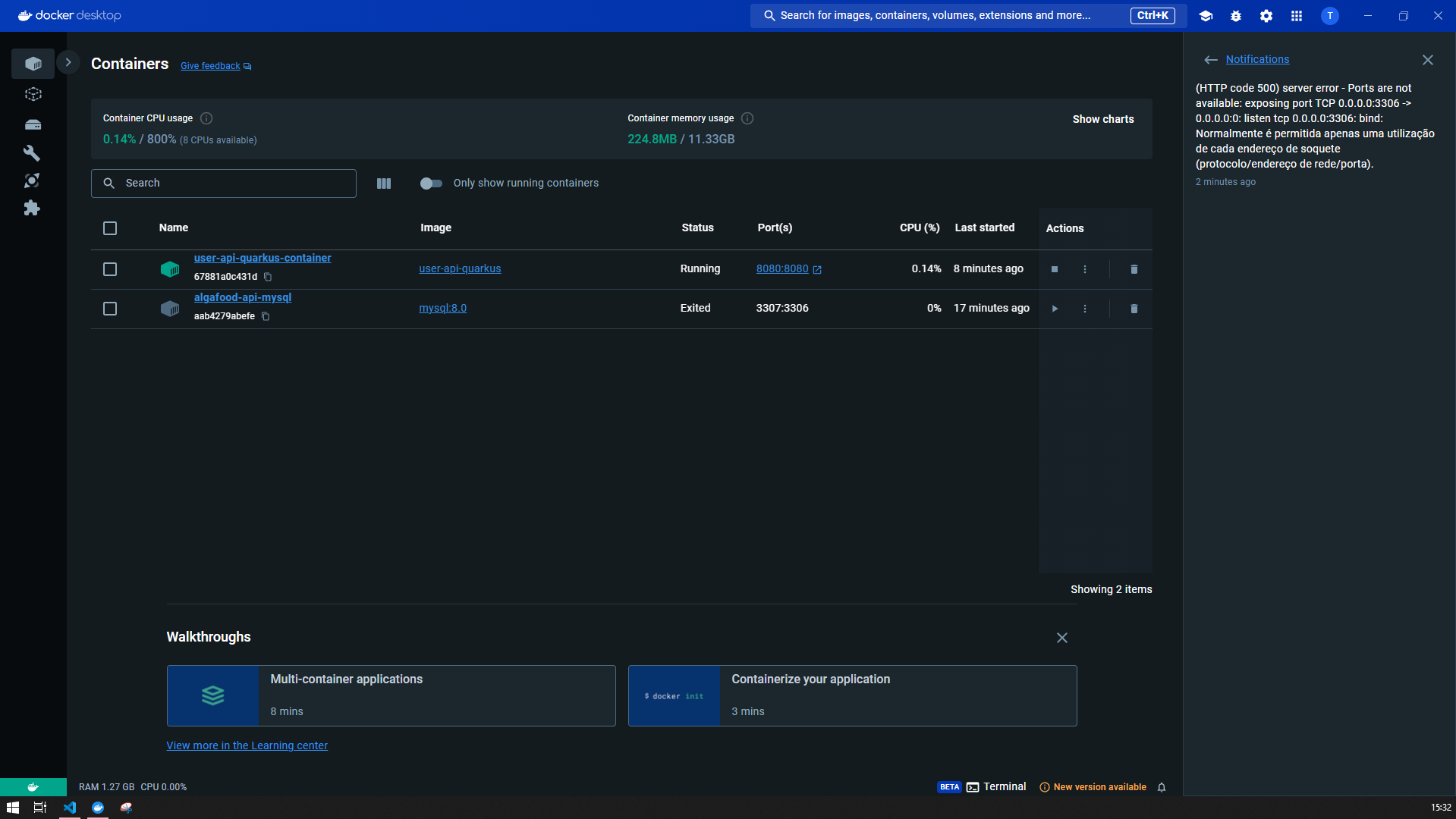This screenshot has height=819, width=1456.
Task: Open more actions for user-api-quarkus-container
Action: coord(1085,269)
